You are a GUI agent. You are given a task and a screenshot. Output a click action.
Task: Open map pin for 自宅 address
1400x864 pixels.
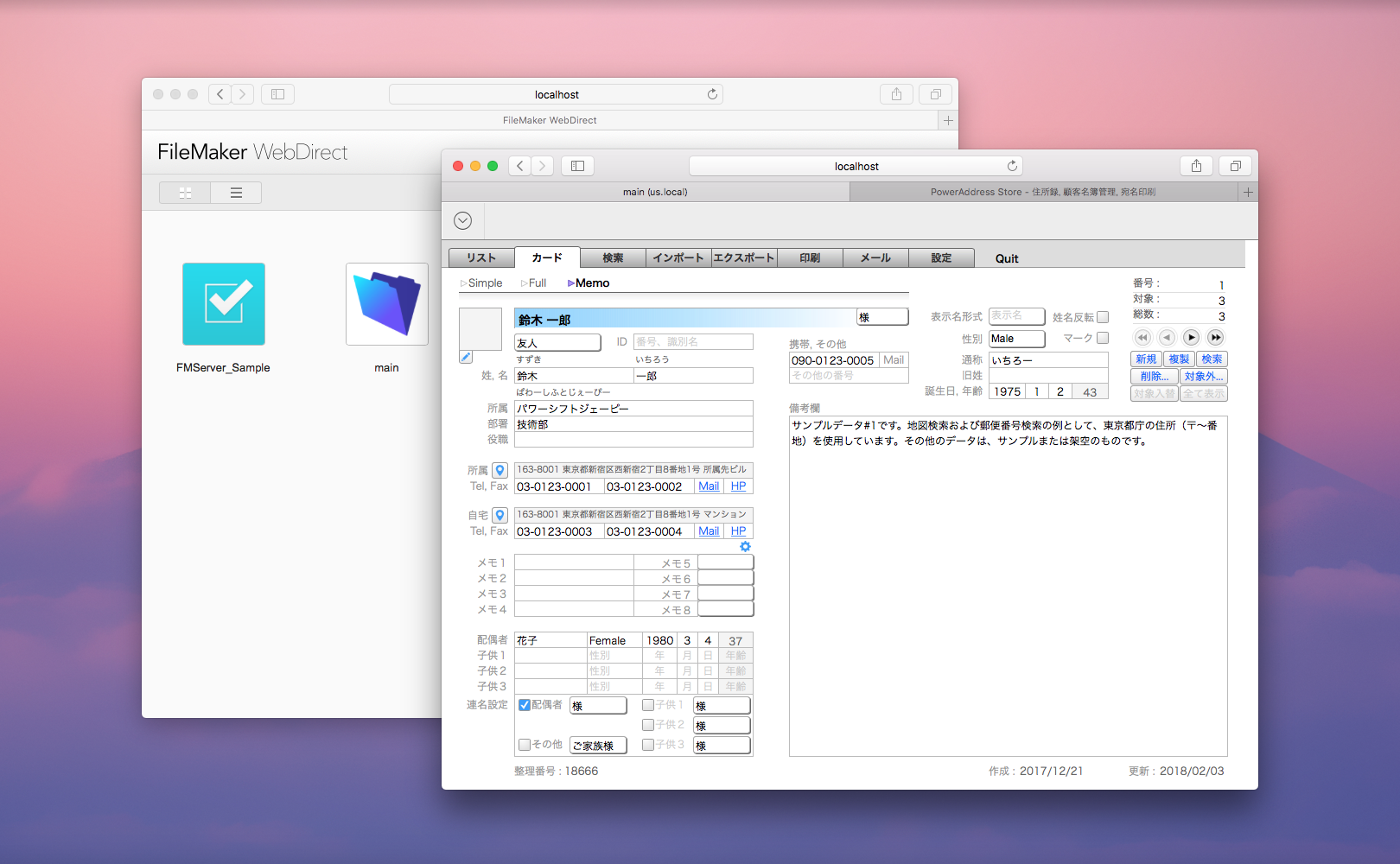(x=500, y=515)
